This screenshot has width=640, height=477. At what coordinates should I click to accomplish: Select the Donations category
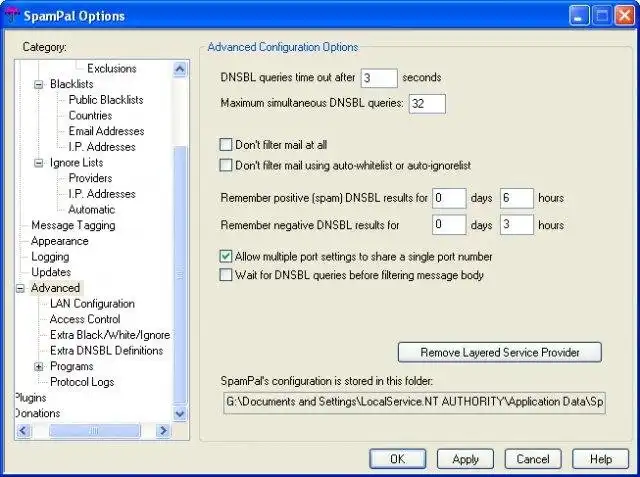(38, 413)
